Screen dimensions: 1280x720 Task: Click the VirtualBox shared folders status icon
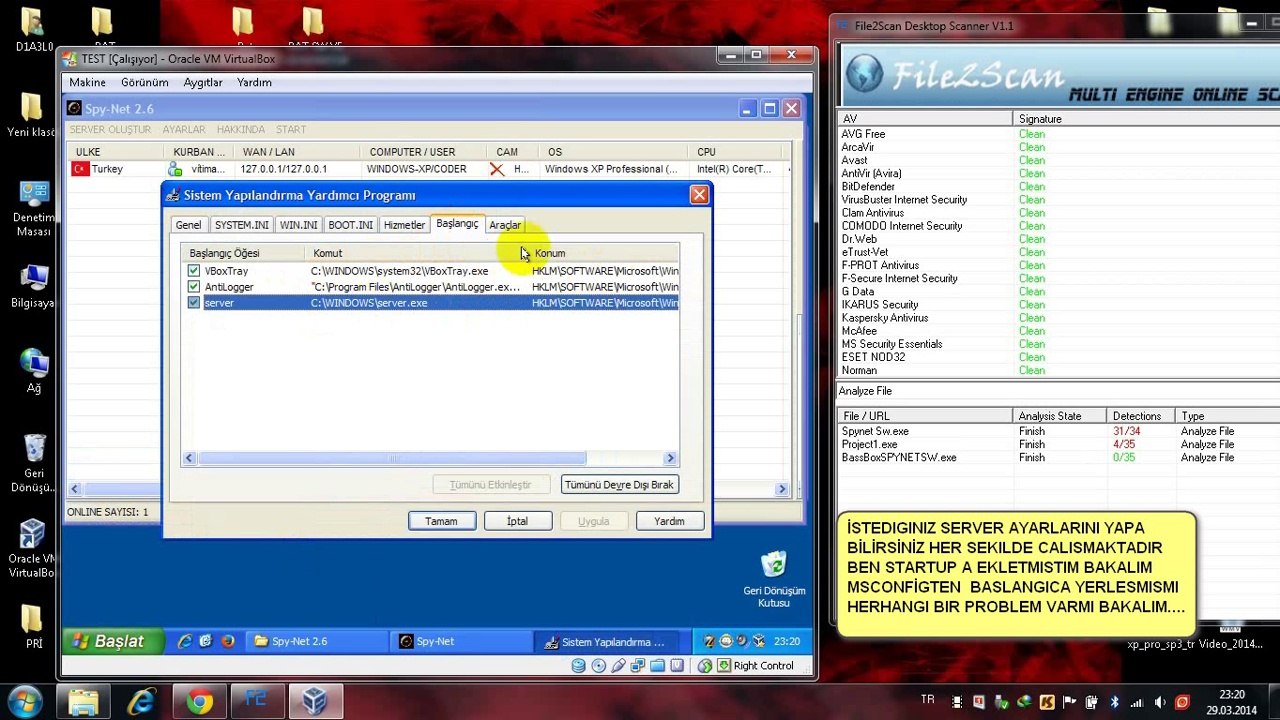[657, 666]
